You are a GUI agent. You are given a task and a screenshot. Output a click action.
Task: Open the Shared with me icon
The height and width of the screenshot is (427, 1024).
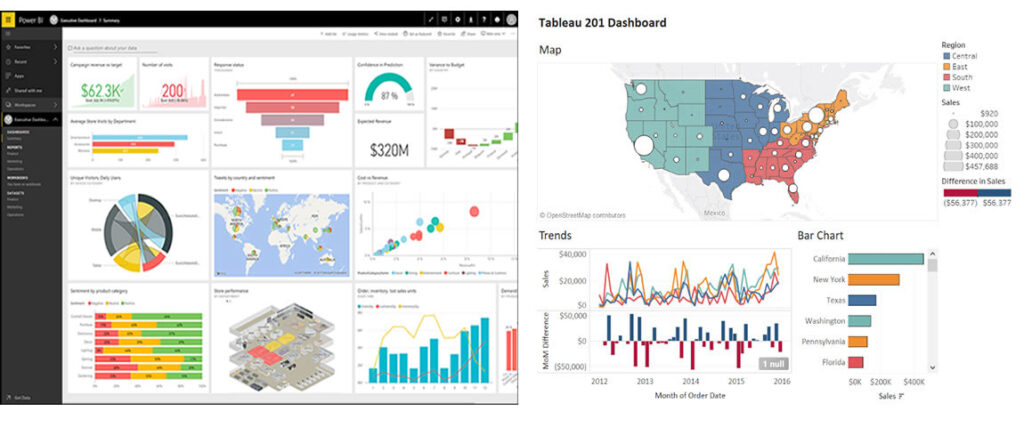pos(8,90)
